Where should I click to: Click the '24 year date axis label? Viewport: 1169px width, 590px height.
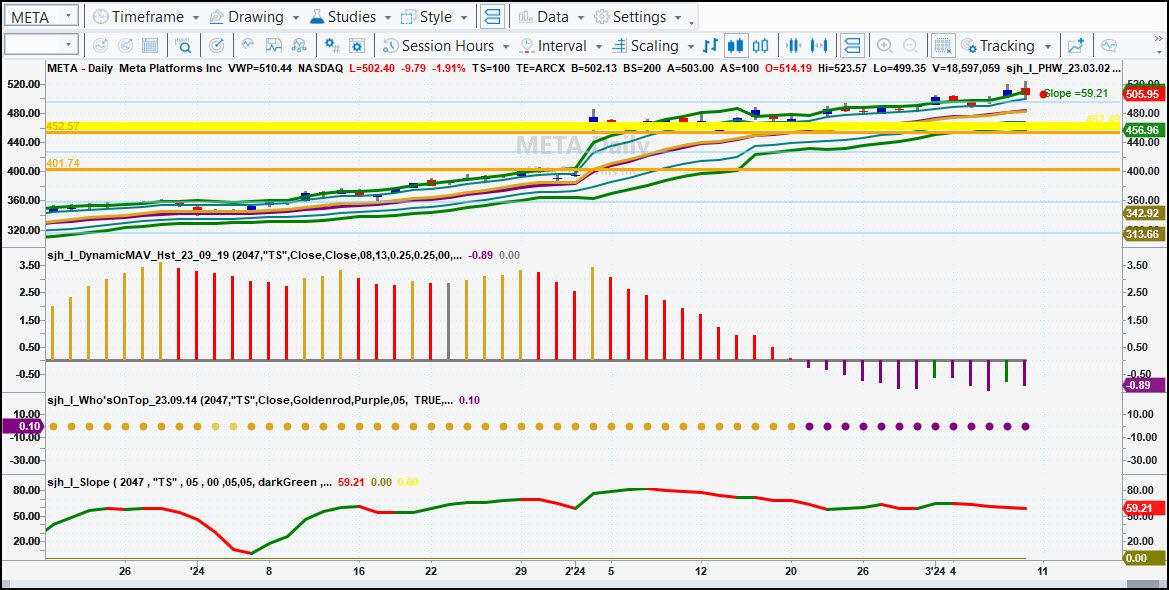coord(197,571)
